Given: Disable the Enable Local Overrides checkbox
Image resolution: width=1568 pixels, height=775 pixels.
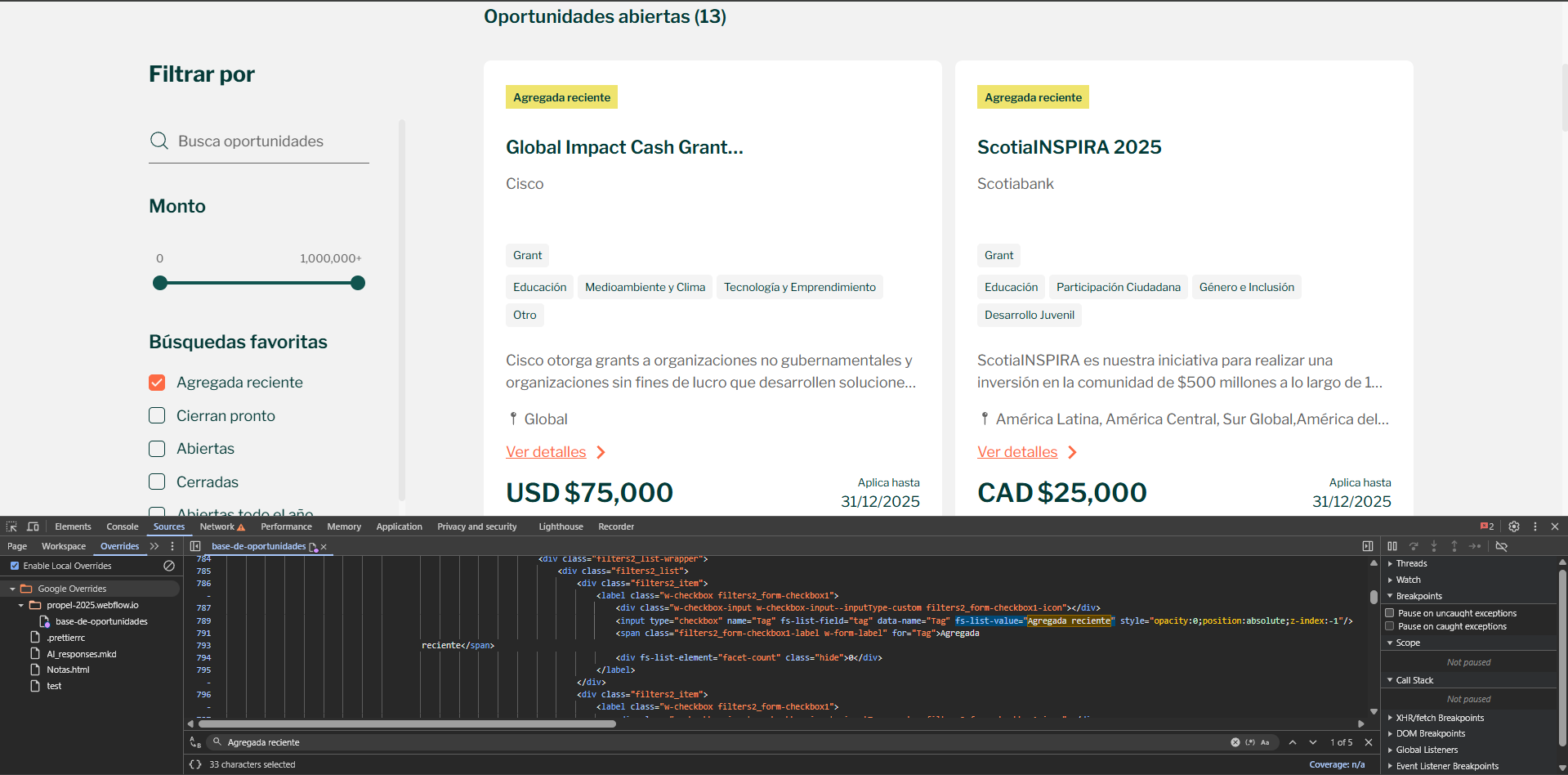Looking at the screenshot, I should pos(15,566).
